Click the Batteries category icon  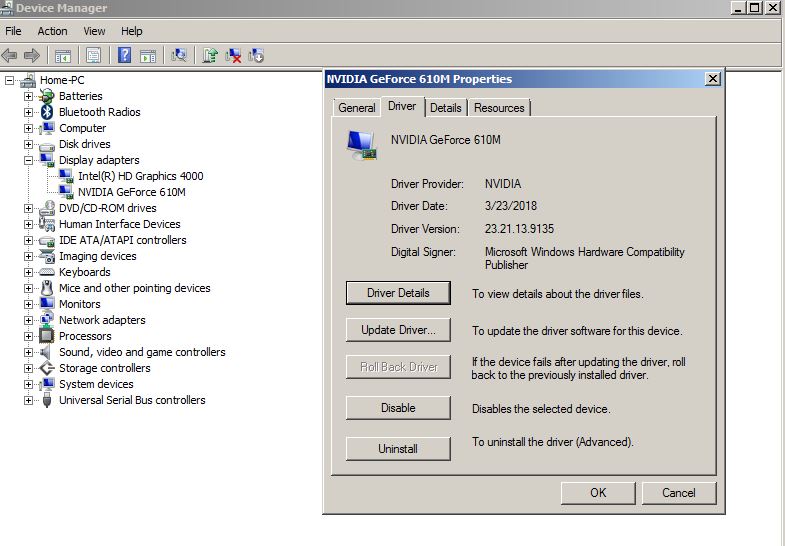pyautogui.click(x=47, y=96)
